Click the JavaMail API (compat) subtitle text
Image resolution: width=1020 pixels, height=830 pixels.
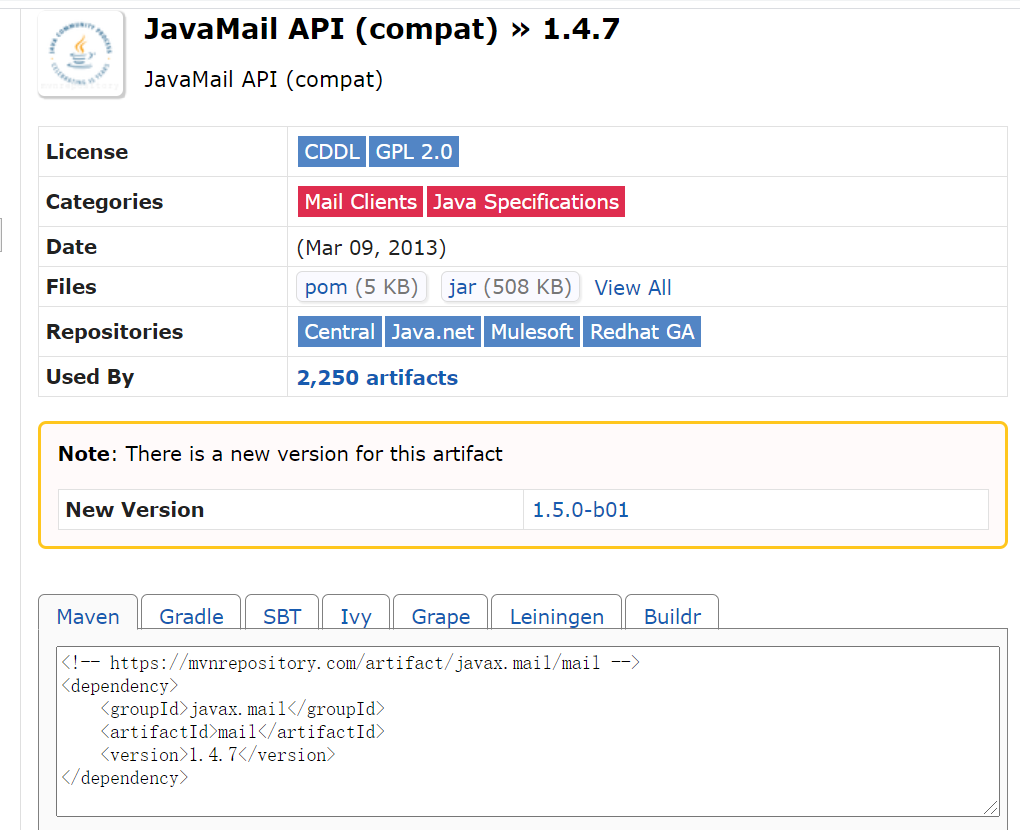coord(263,79)
